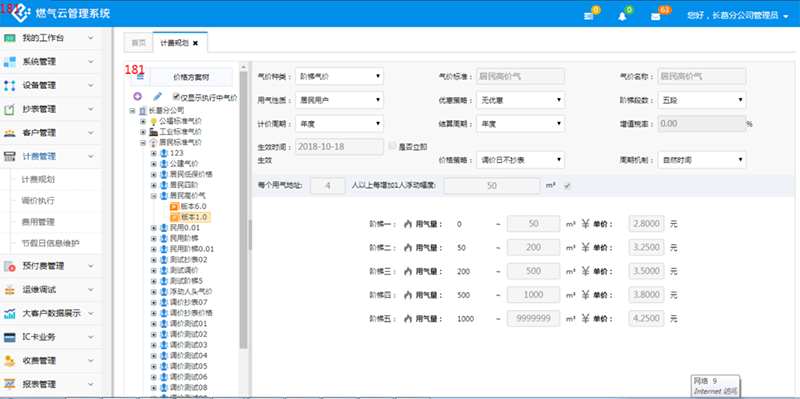Click the hamburger menu icon beside 价格方案树
Viewport: 800px width, 399px height.
(x=140, y=77)
